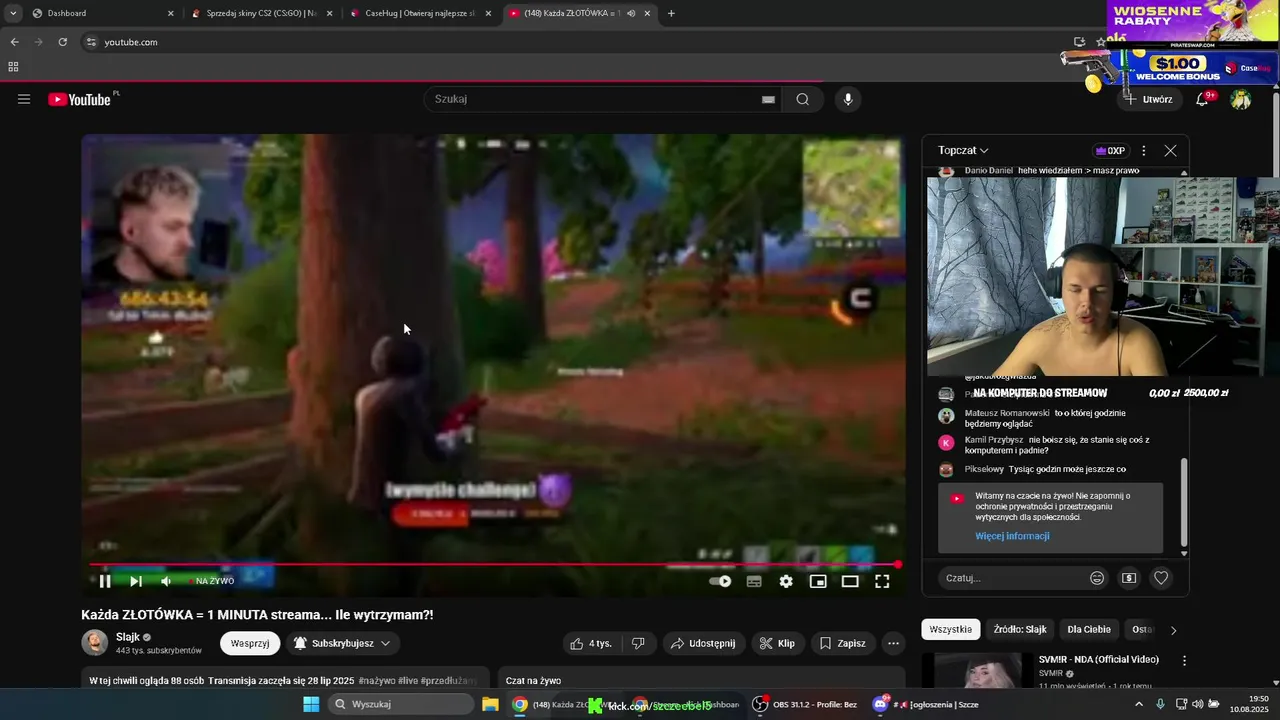Open Super Chat dollar icon
This screenshot has width=1280, height=720.
pyautogui.click(x=1129, y=578)
